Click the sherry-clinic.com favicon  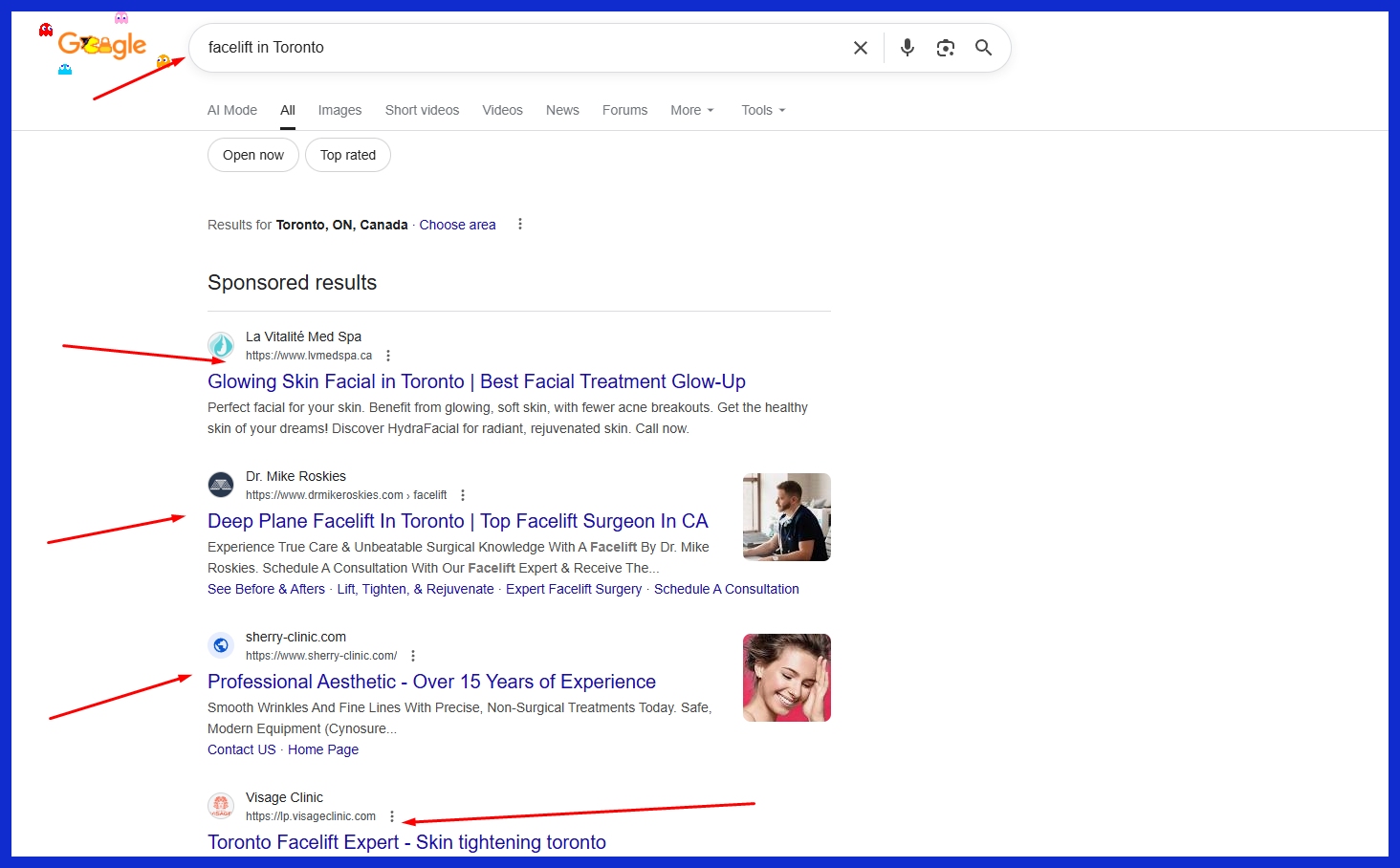221,645
